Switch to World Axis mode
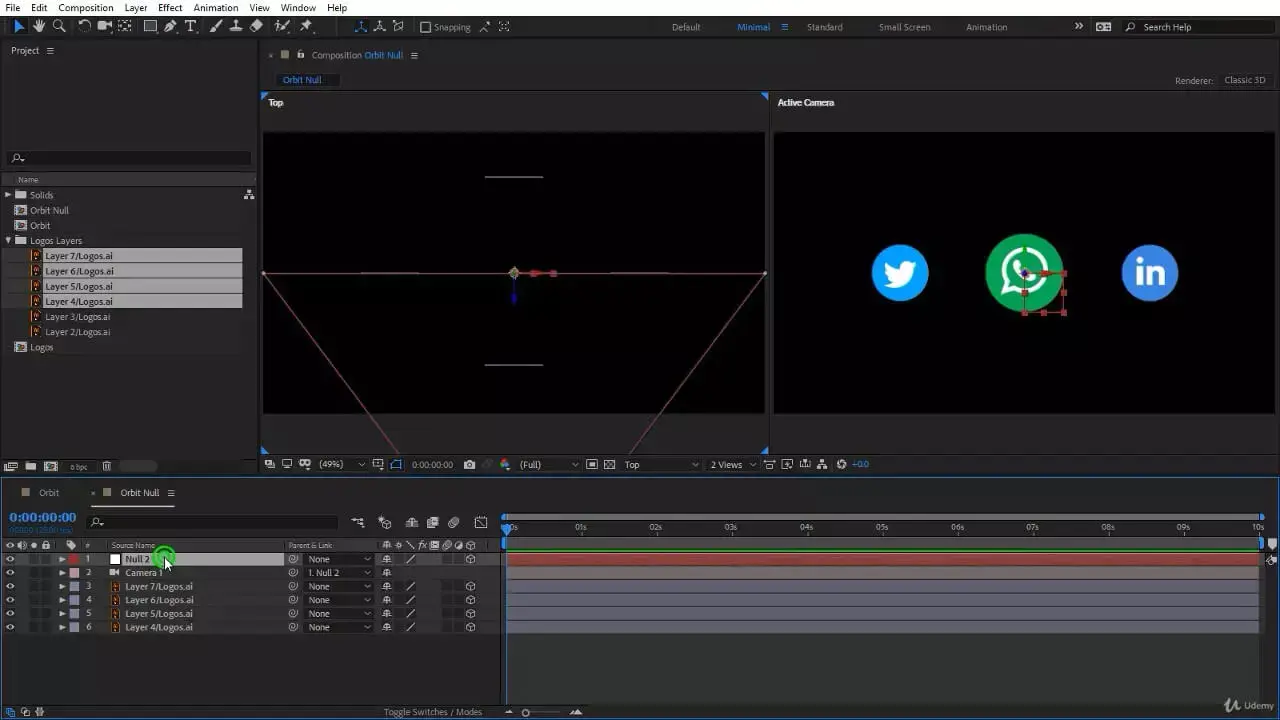 coord(379,27)
